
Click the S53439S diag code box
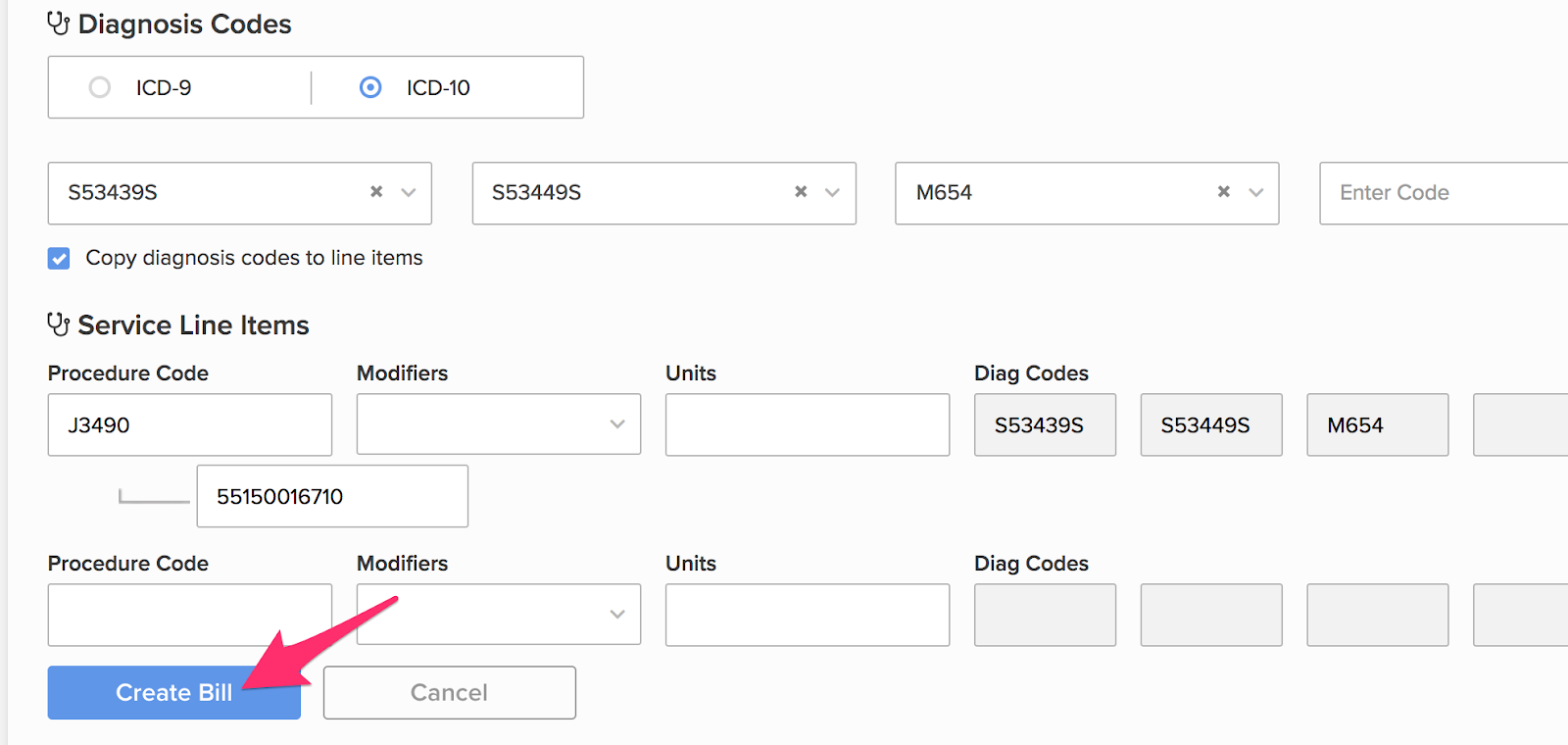click(x=1045, y=424)
